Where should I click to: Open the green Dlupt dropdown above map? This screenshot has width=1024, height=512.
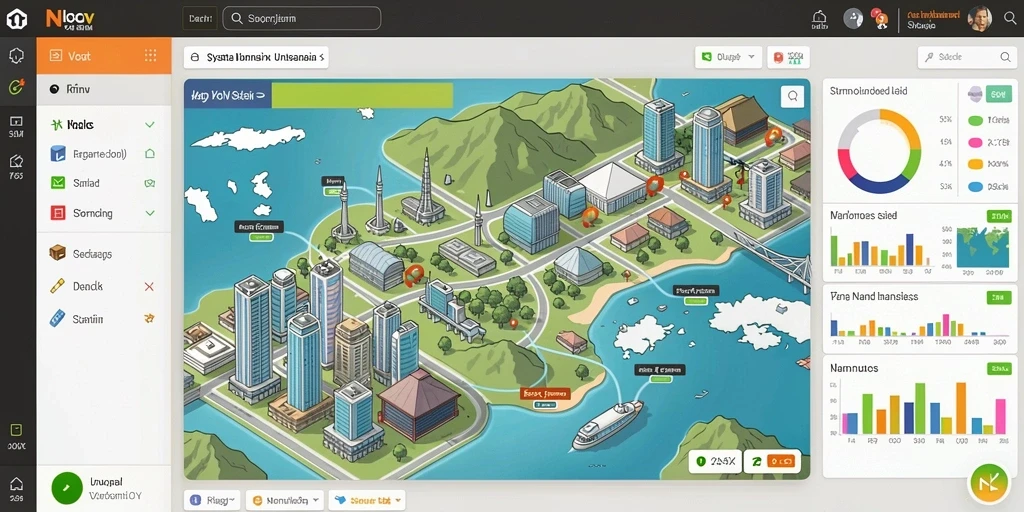[x=729, y=57]
